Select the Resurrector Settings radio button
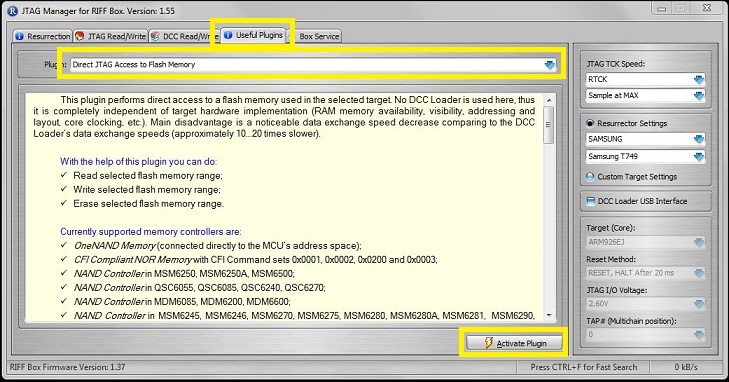 [590, 123]
